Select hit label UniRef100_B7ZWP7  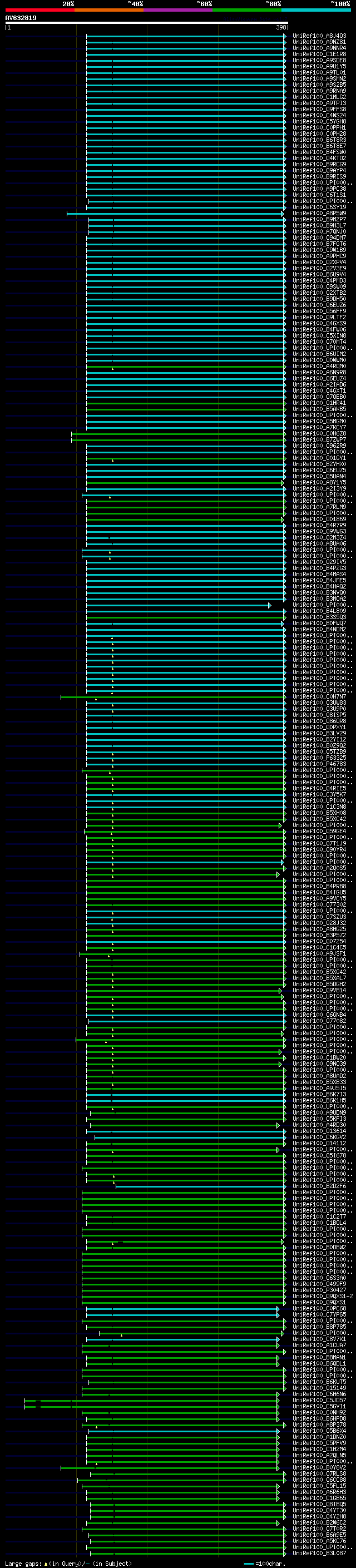coord(319,440)
